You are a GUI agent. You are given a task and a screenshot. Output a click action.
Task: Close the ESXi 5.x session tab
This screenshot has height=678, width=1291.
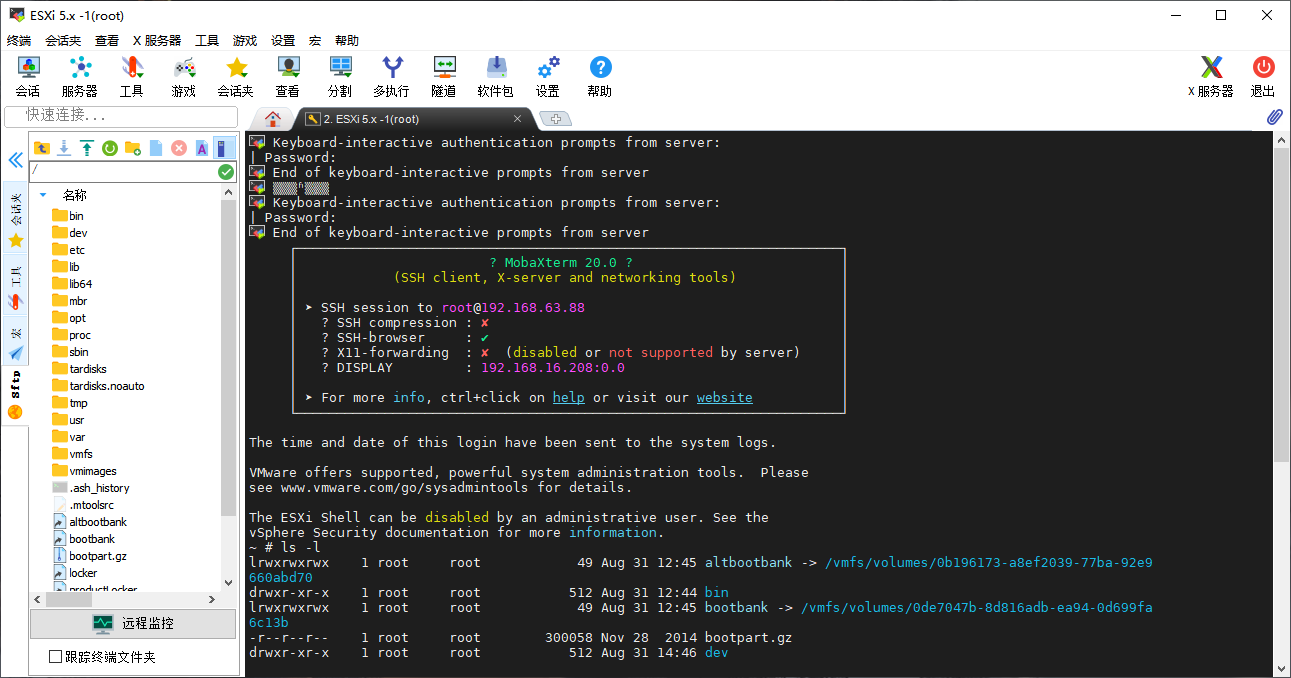(517, 118)
